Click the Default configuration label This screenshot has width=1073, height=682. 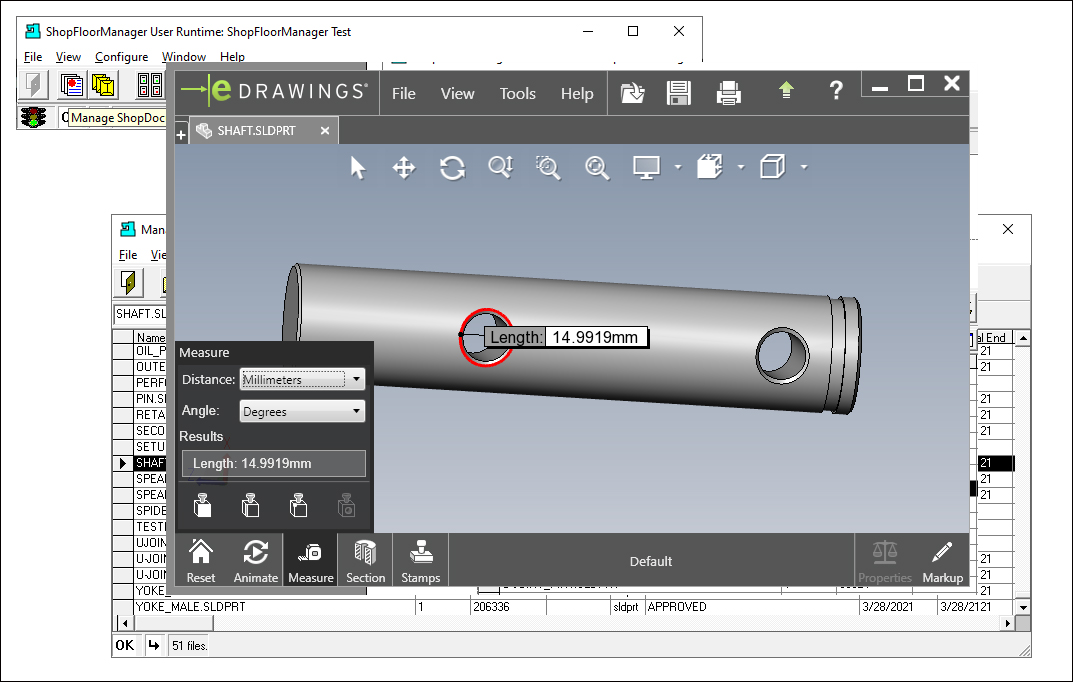(x=651, y=562)
